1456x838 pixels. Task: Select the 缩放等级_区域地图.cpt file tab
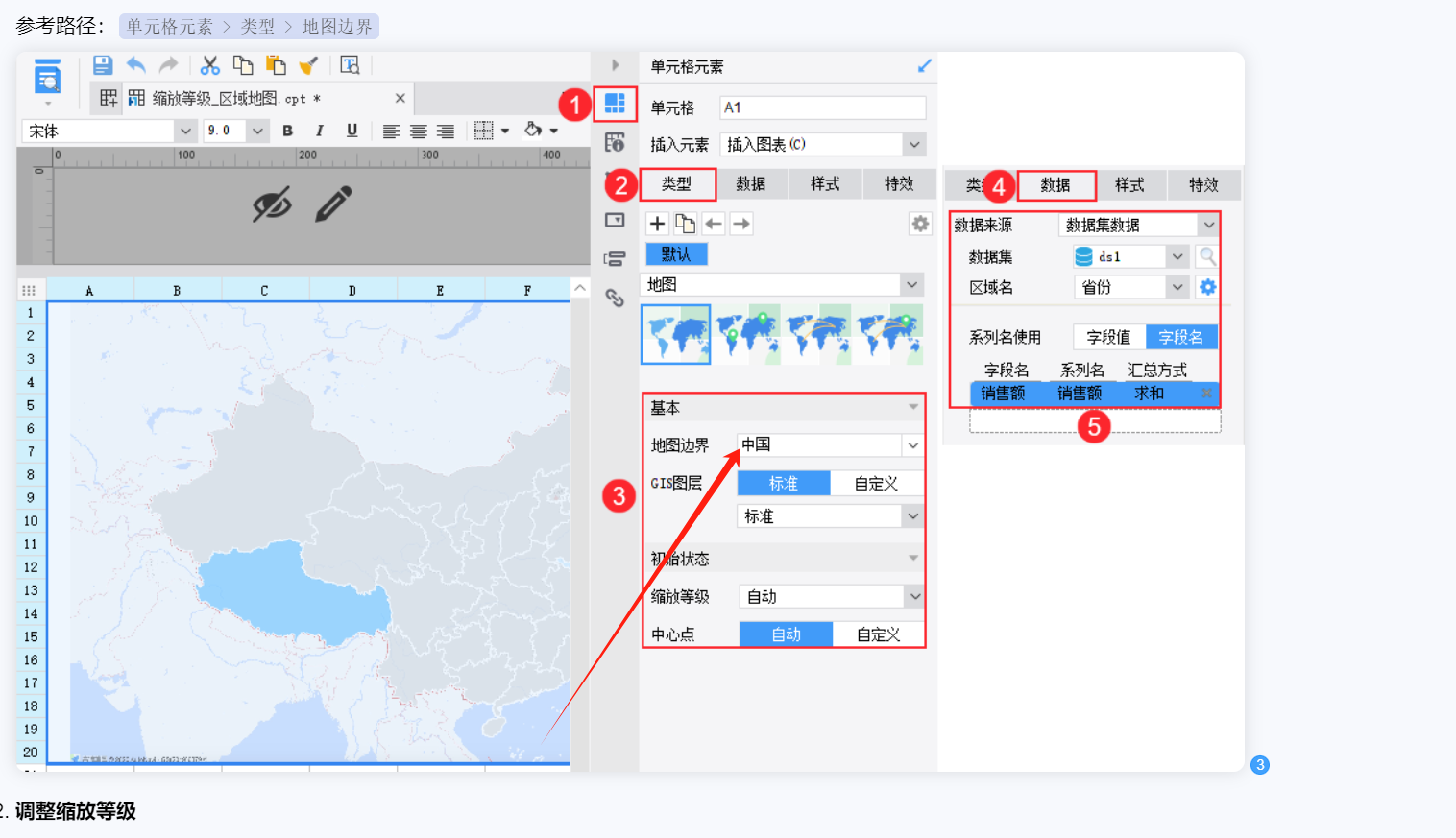[251, 98]
